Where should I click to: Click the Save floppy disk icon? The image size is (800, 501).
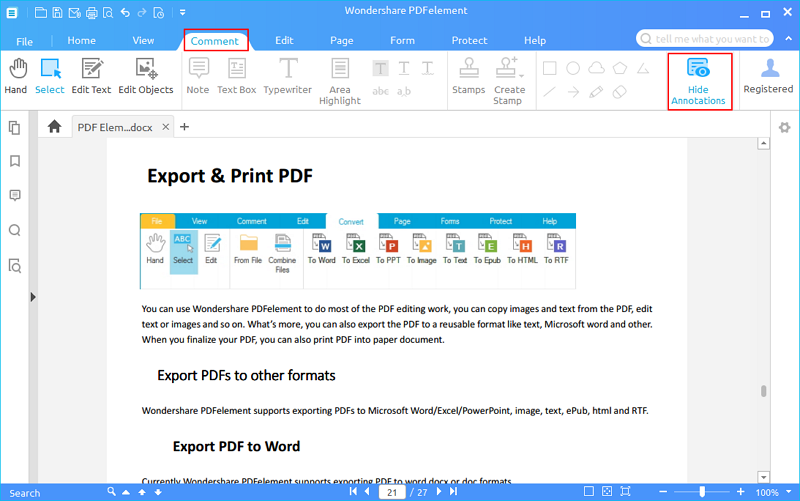coord(58,13)
